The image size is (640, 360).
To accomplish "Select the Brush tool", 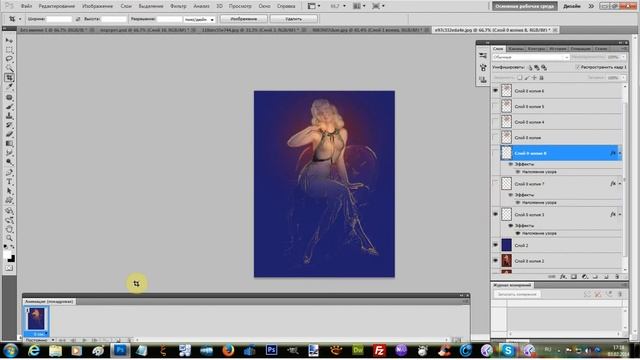I will (x=9, y=107).
